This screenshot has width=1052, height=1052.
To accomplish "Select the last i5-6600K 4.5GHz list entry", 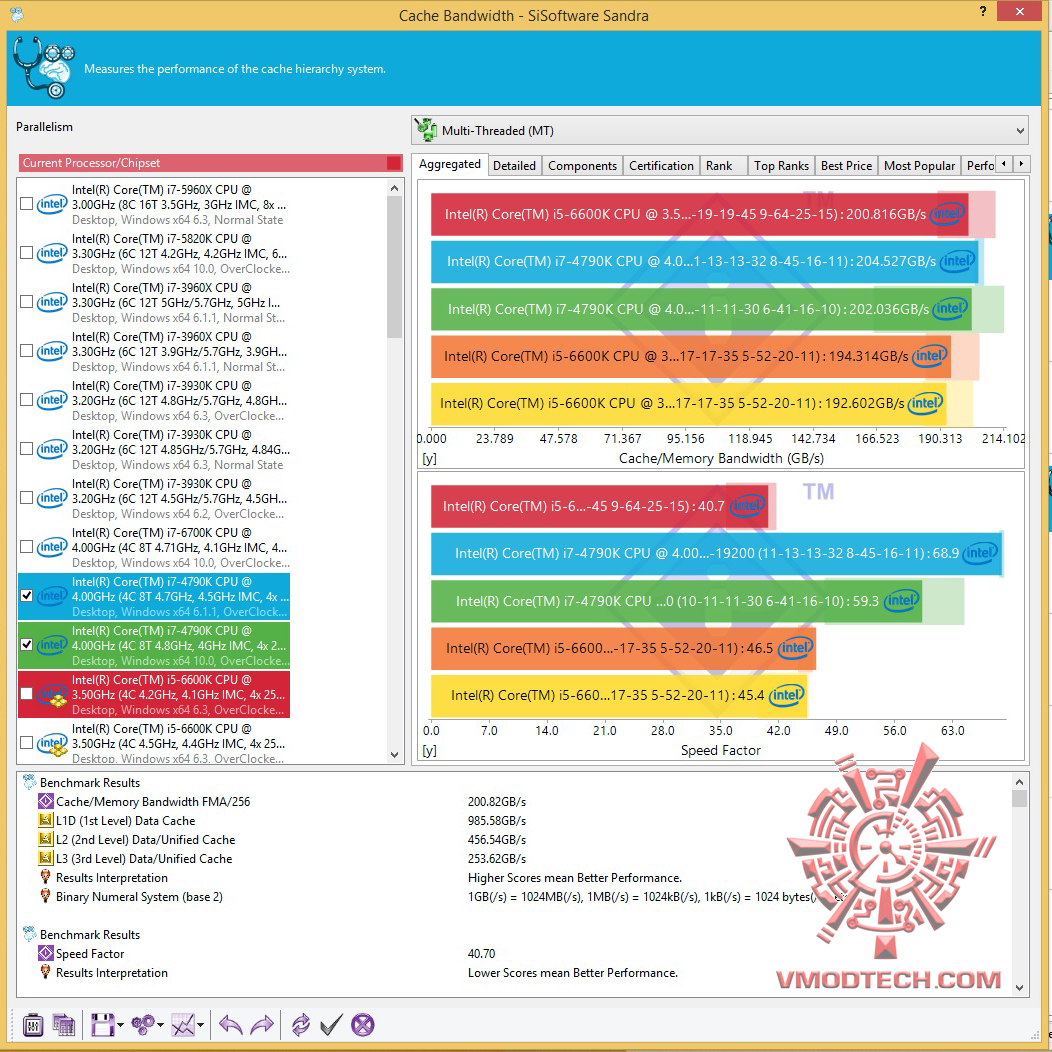I will [154, 743].
